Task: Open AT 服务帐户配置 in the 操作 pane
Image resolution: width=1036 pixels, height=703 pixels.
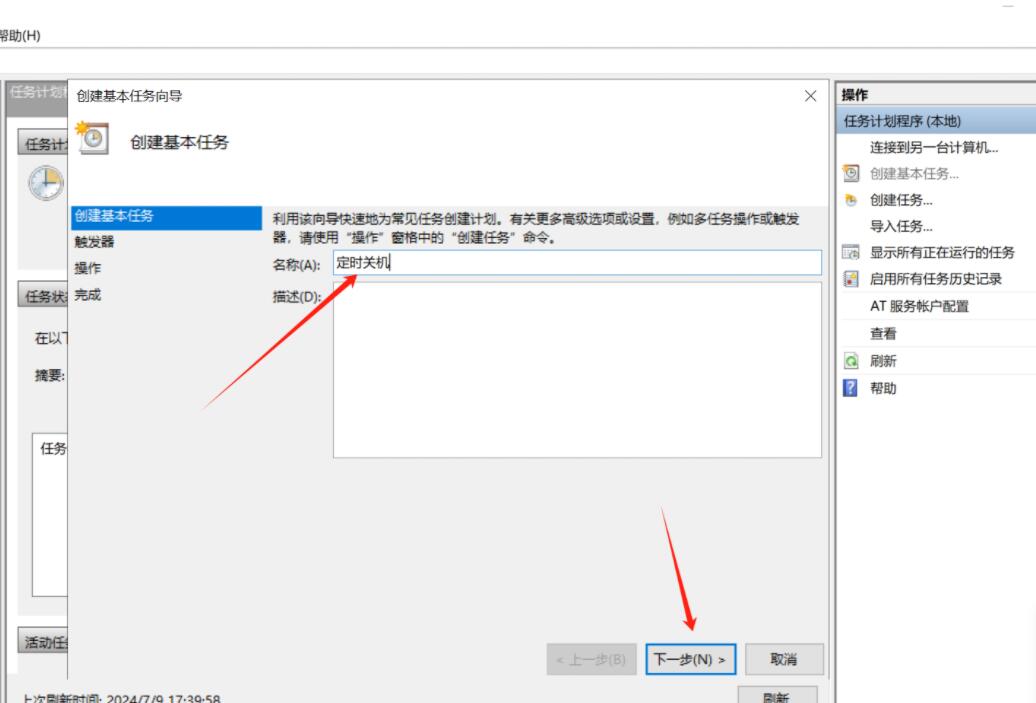Action: click(x=919, y=306)
